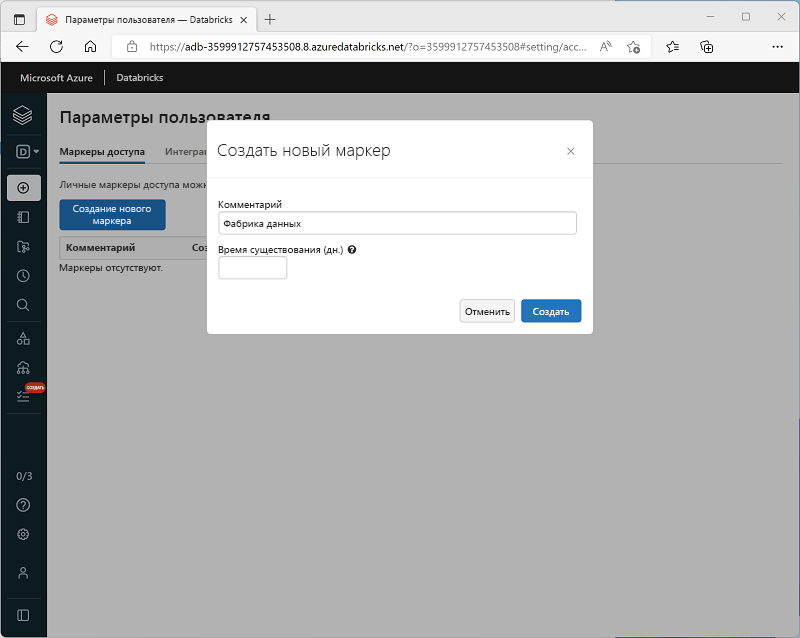Click the site lock icon in address bar
The height and width of the screenshot is (638, 800).
click(132, 47)
